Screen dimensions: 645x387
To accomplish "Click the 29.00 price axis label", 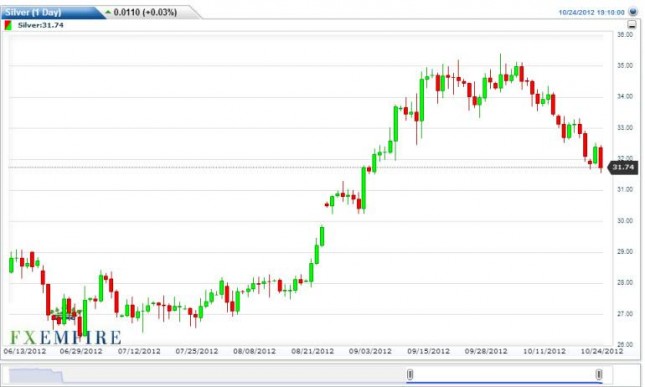I will click(625, 252).
